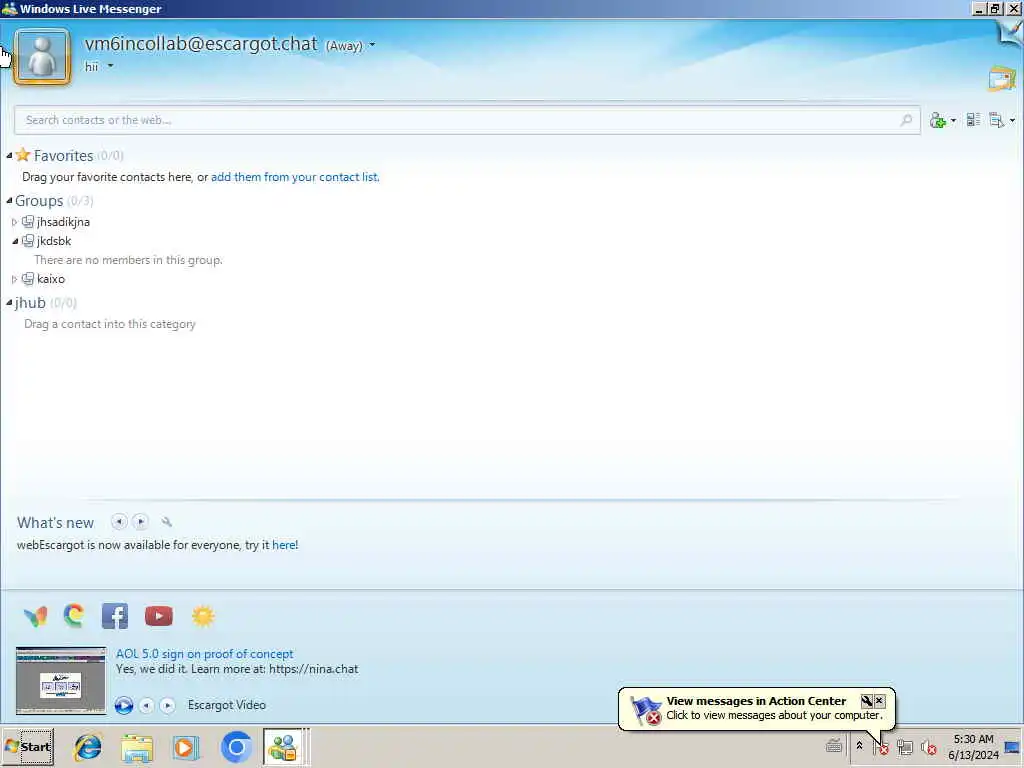Click the page-curl color scheme icon

click(1010, 33)
